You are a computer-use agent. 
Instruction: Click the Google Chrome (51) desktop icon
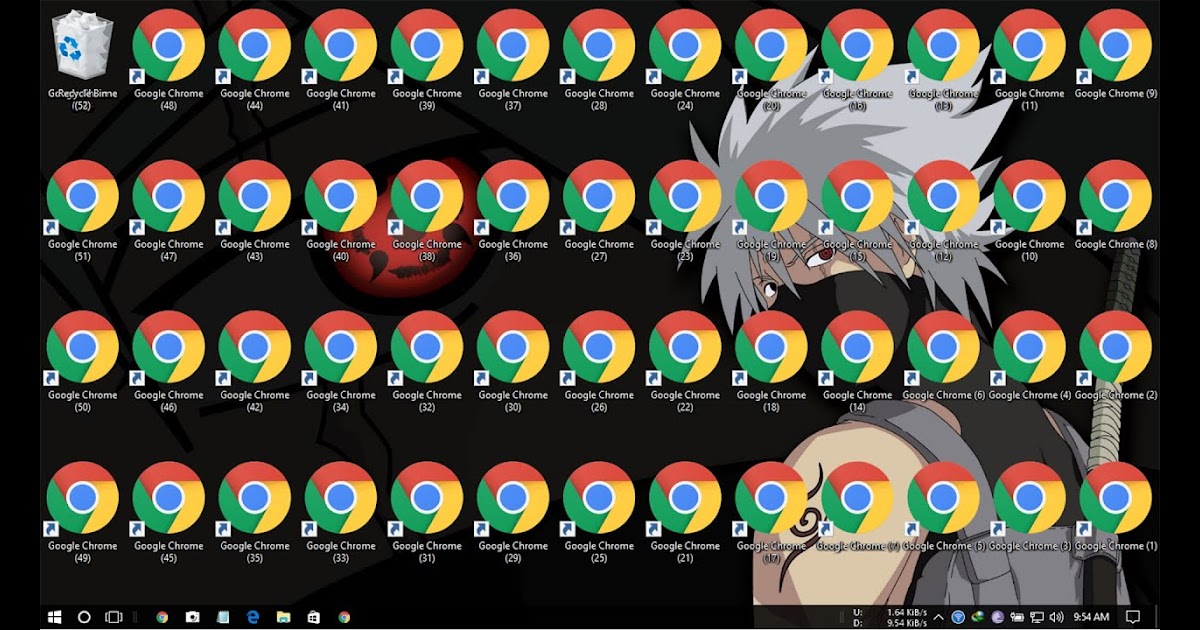tap(83, 211)
